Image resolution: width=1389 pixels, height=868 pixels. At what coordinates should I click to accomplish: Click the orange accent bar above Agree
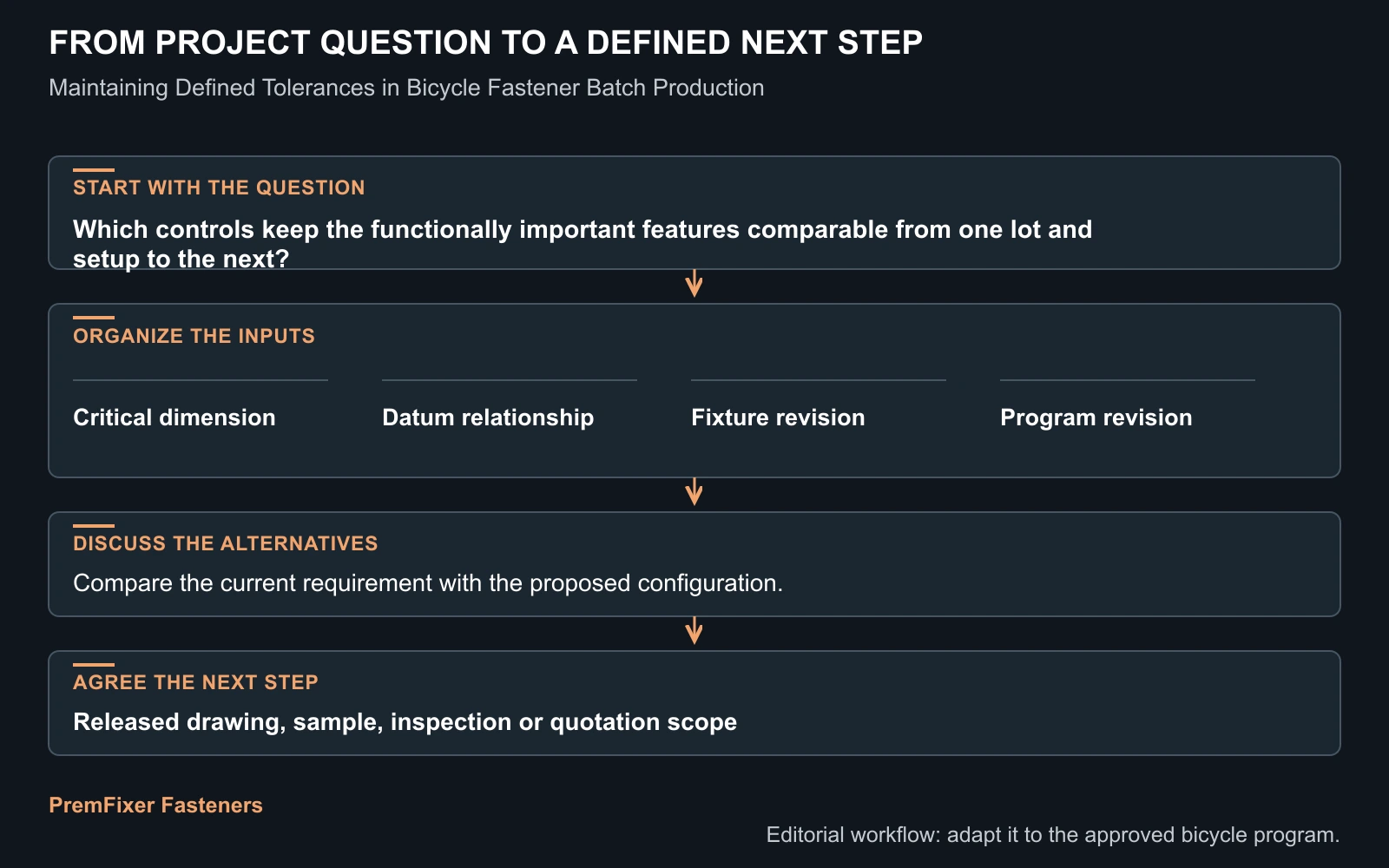tap(94, 665)
